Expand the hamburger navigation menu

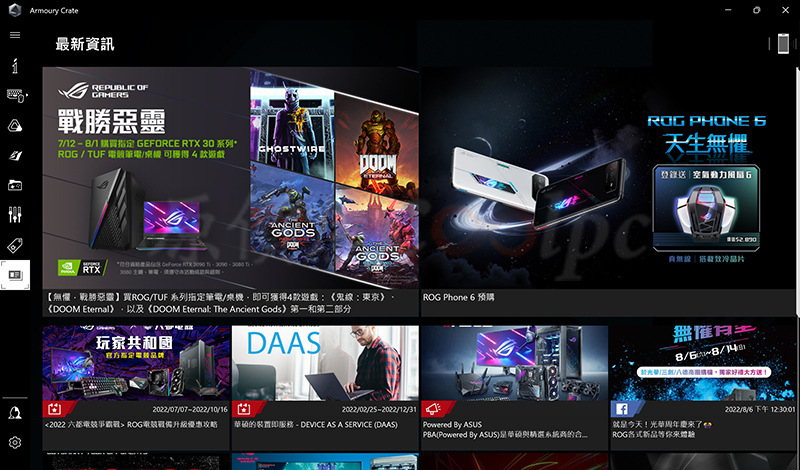(x=15, y=35)
